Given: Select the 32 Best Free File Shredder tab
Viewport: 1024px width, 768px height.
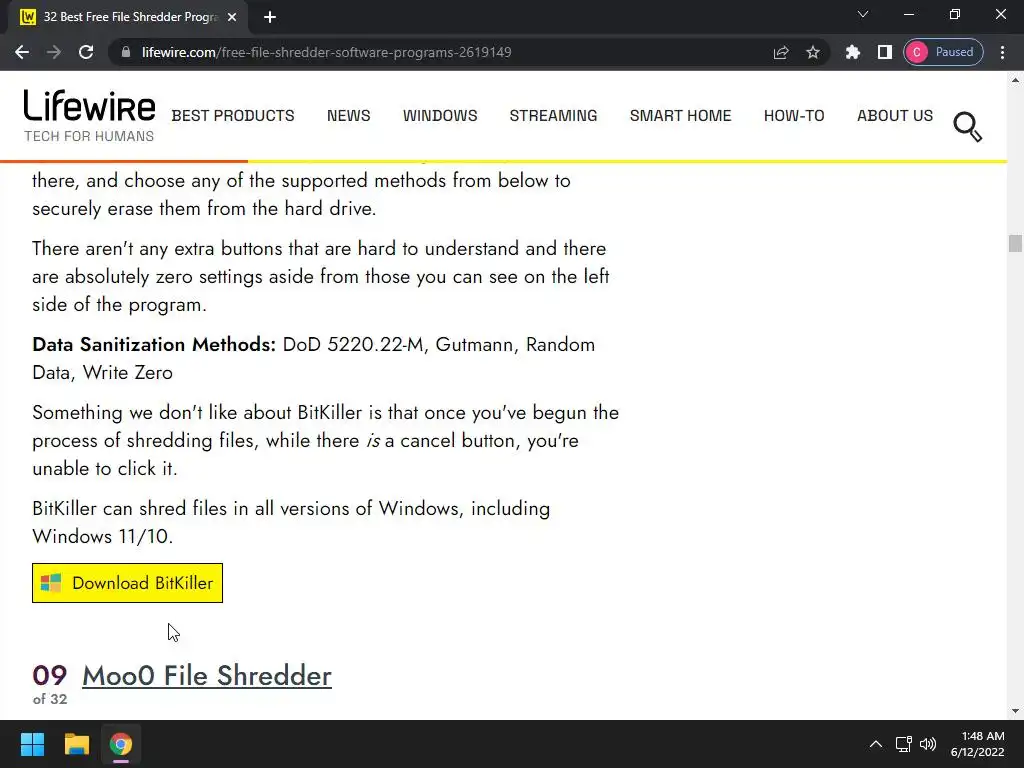Looking at the screenshot, I should pyautogui.click(x=127, y=18).
